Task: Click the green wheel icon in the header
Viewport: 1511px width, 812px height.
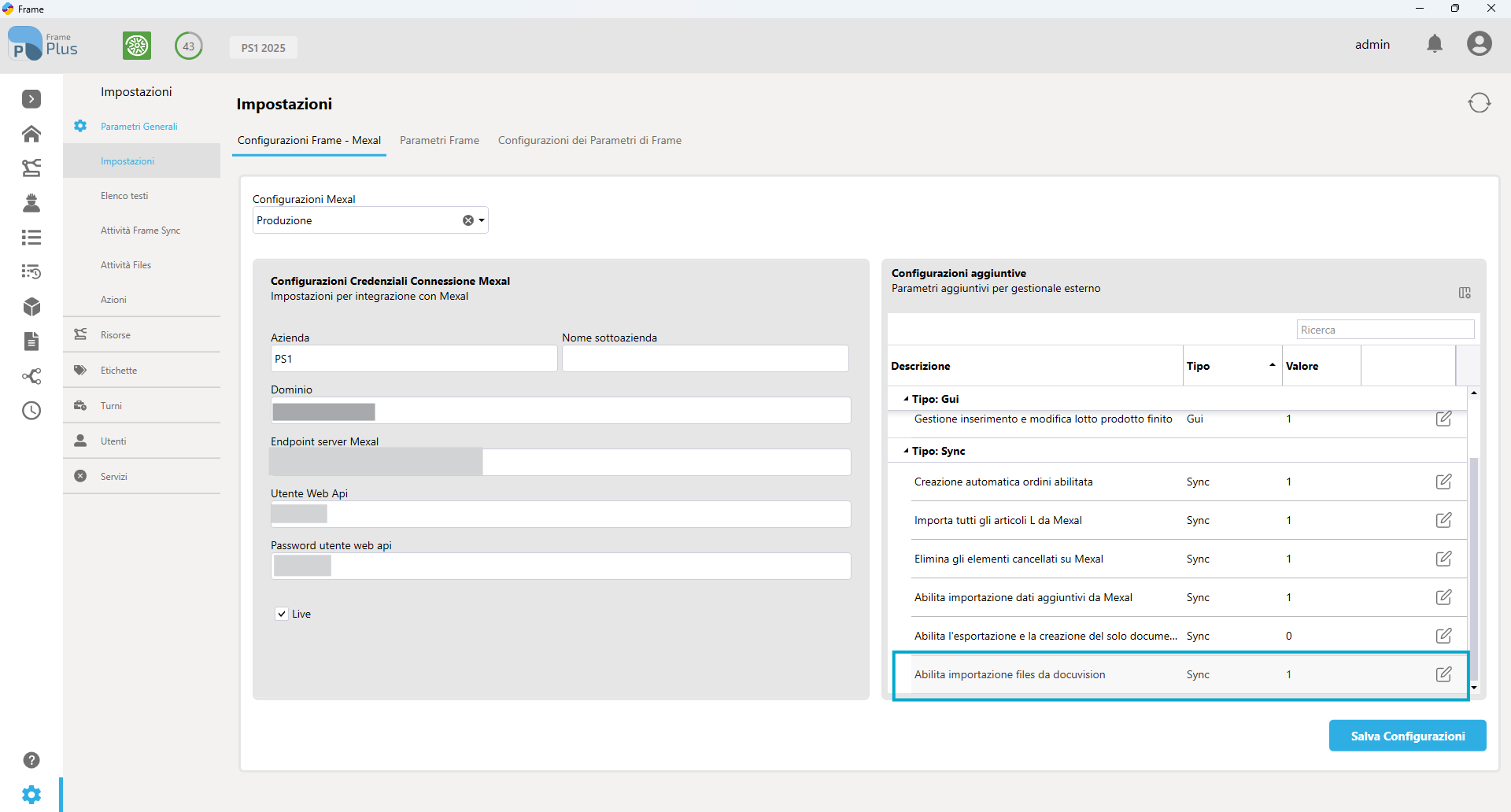Action: tap(137, 46)
